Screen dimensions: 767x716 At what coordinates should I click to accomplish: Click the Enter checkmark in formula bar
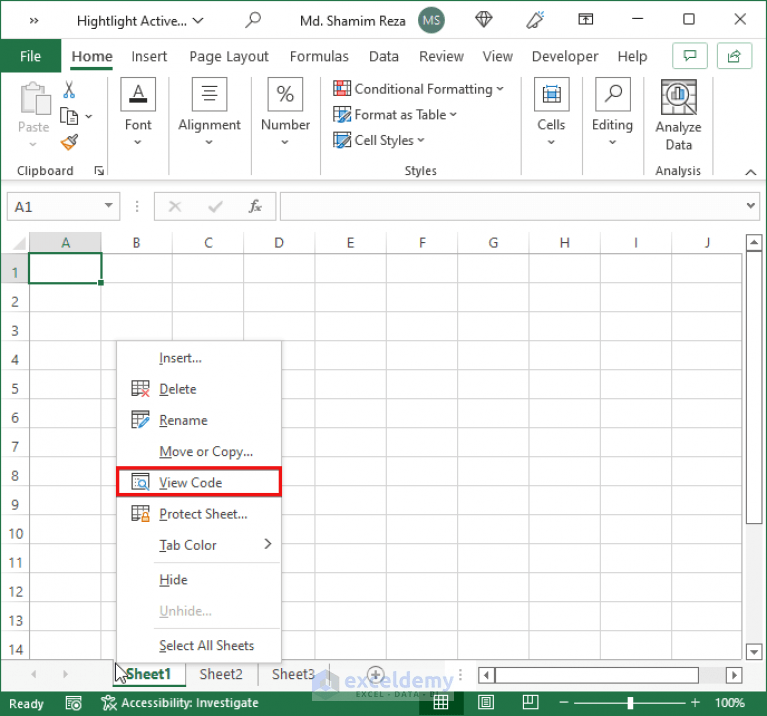point(215,206)
